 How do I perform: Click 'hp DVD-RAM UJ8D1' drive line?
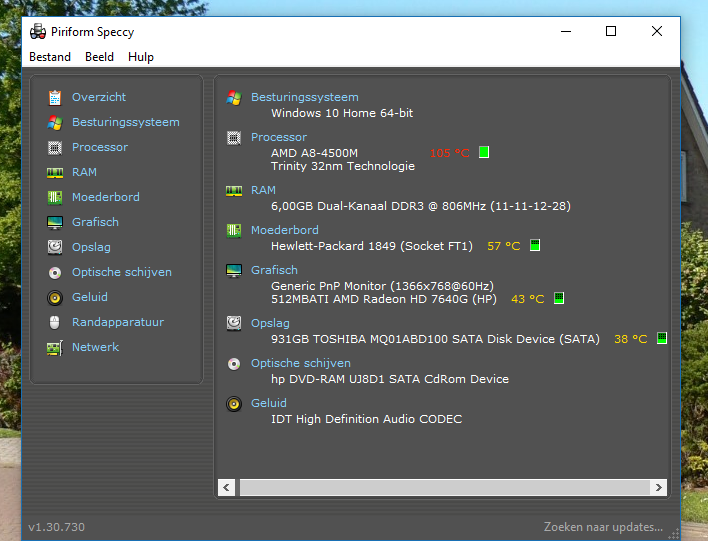[390, 379]
